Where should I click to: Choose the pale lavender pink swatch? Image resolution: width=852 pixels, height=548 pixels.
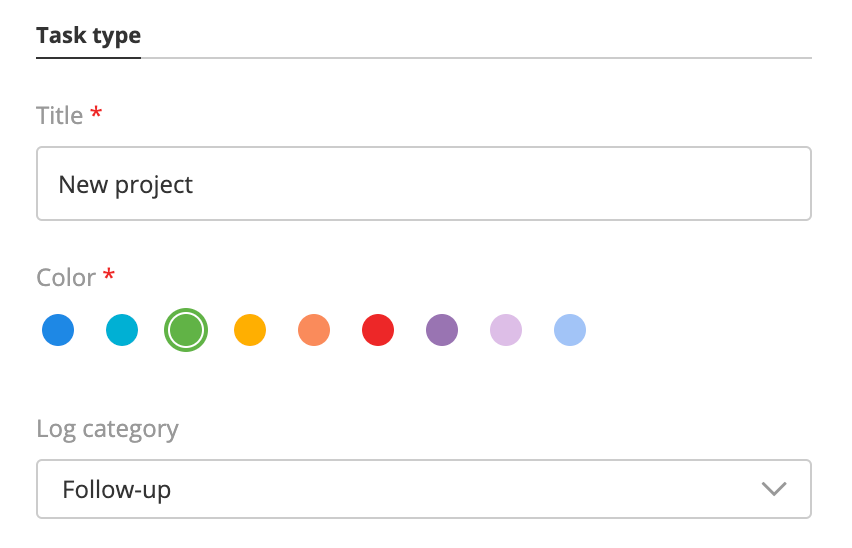(x=506, y=330)
